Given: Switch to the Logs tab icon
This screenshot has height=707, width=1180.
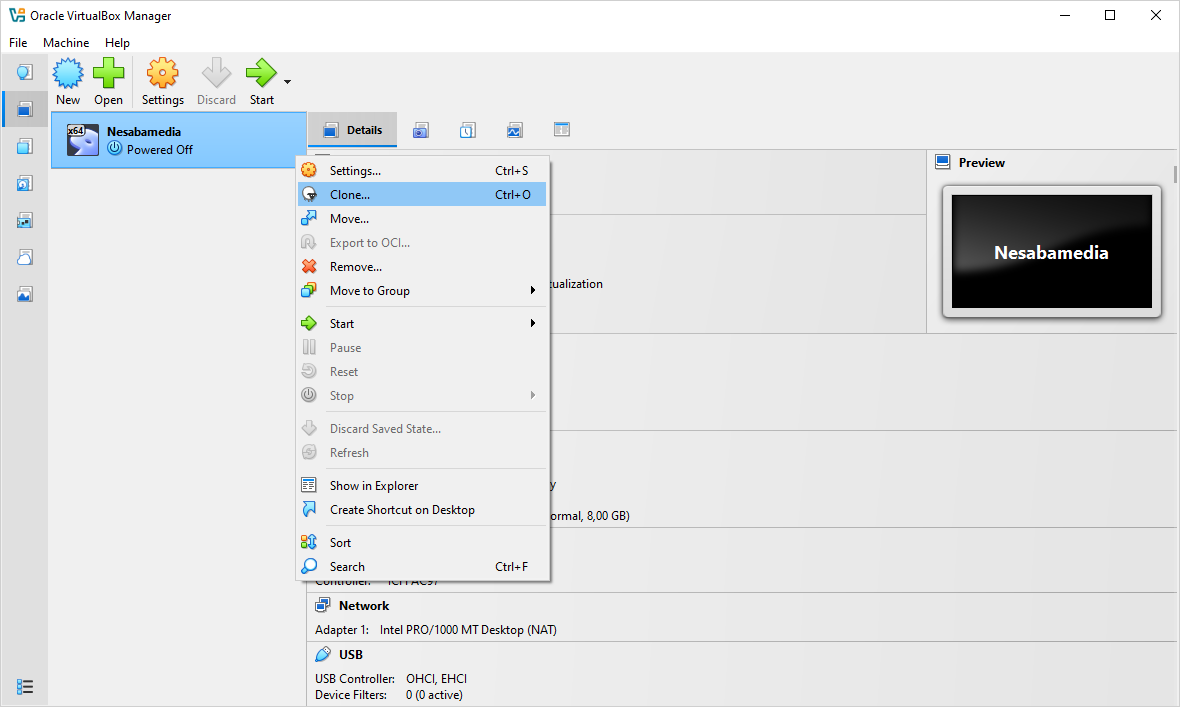Looking at the screenshot, I should coord(468,130).
